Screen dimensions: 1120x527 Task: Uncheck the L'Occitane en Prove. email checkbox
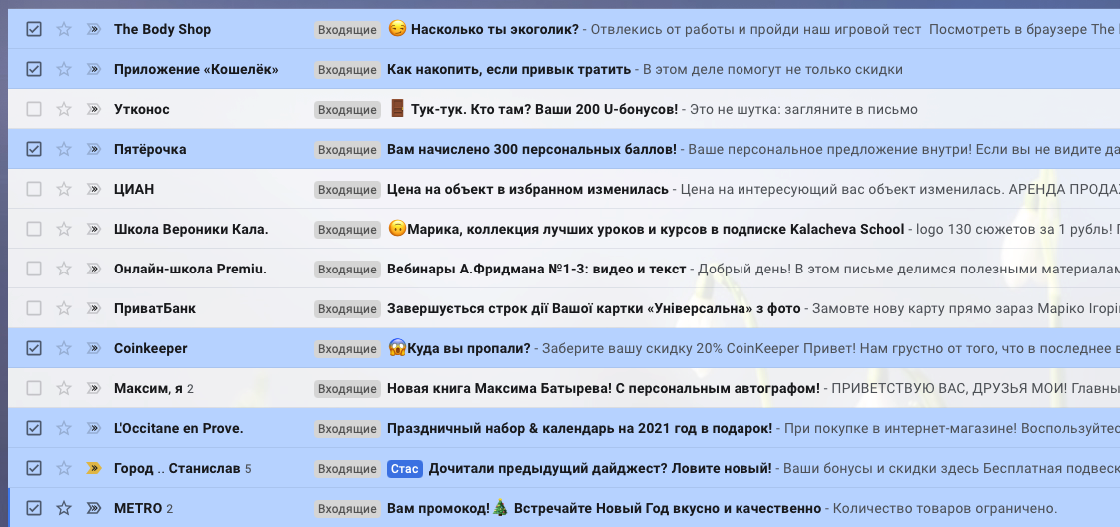(x=34, y=428)
